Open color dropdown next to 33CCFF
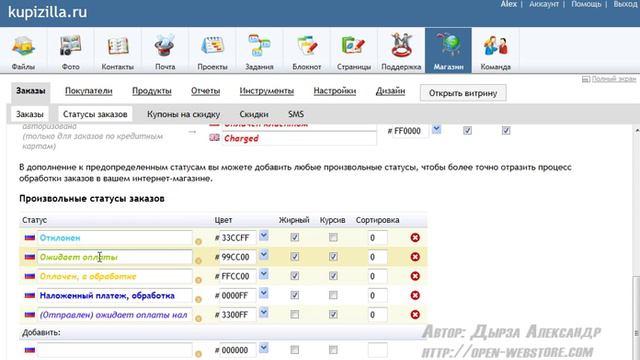The width and height of the screenshot is (640, 360). pos(264,236)
